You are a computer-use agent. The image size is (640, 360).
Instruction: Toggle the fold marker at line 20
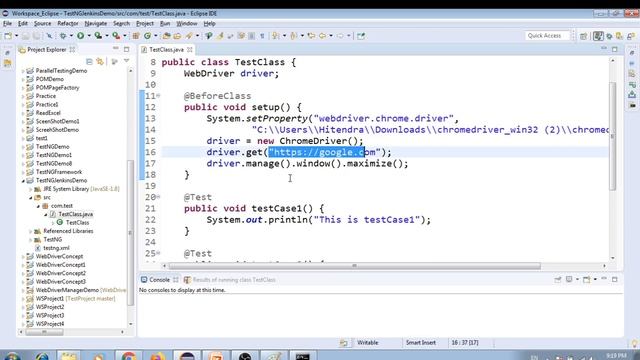point(158,197)
